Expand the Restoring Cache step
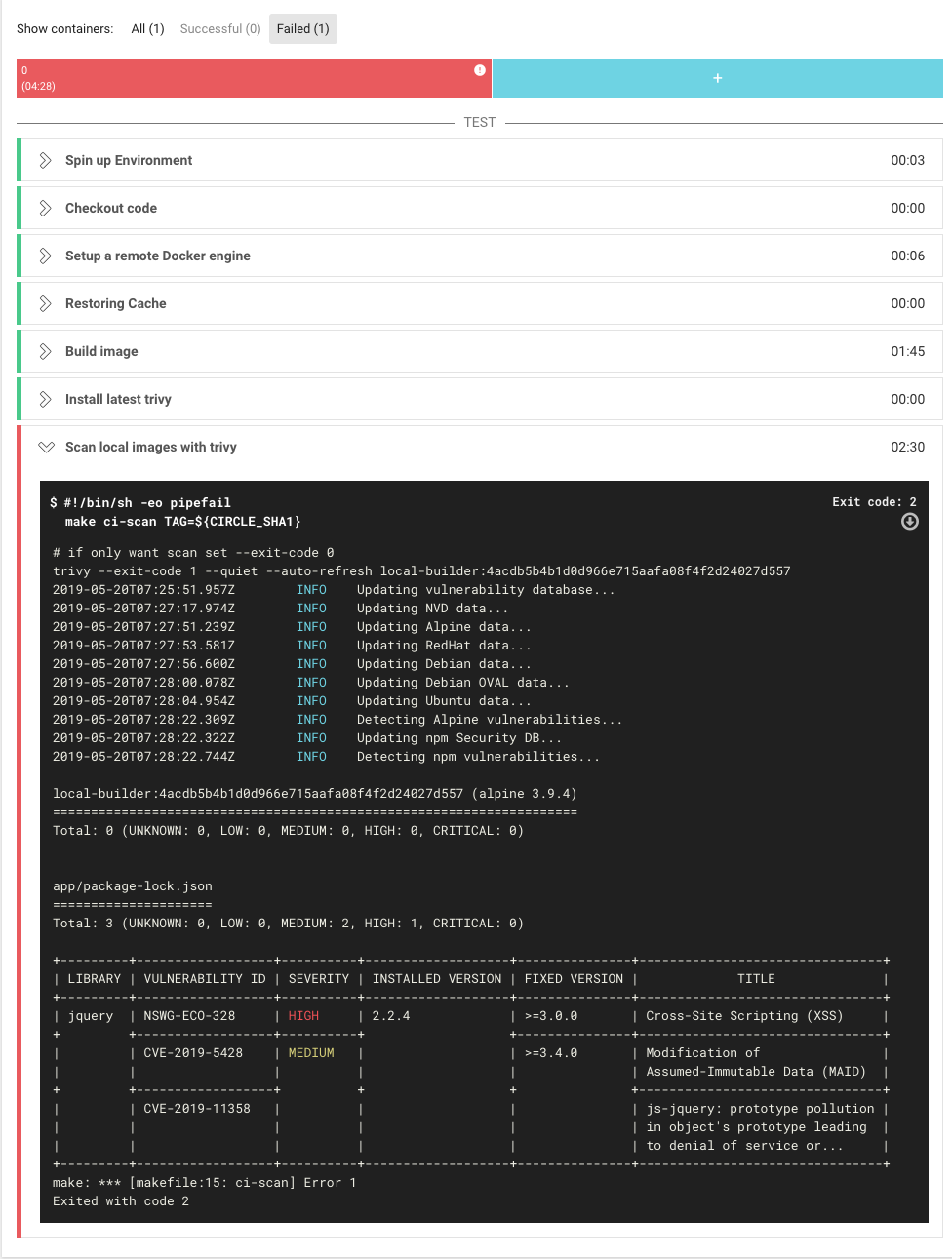Image resolution: width=952 pixels, height=1259 pixels. [46, 303]
